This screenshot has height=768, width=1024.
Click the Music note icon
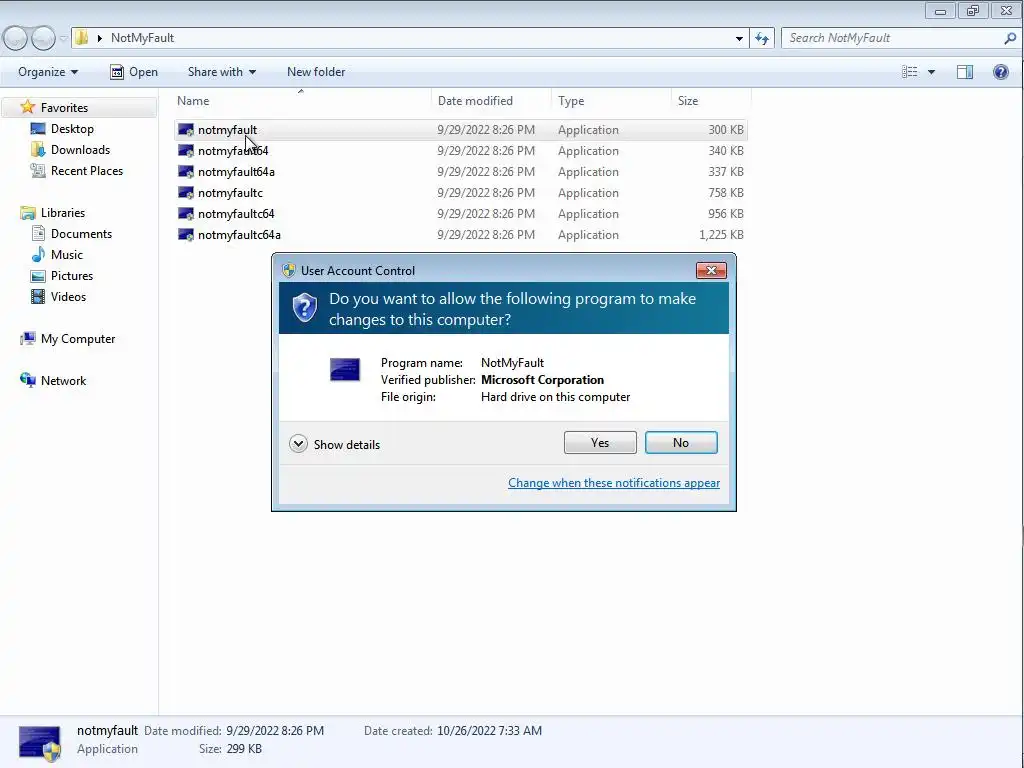(x=39, y=255)
